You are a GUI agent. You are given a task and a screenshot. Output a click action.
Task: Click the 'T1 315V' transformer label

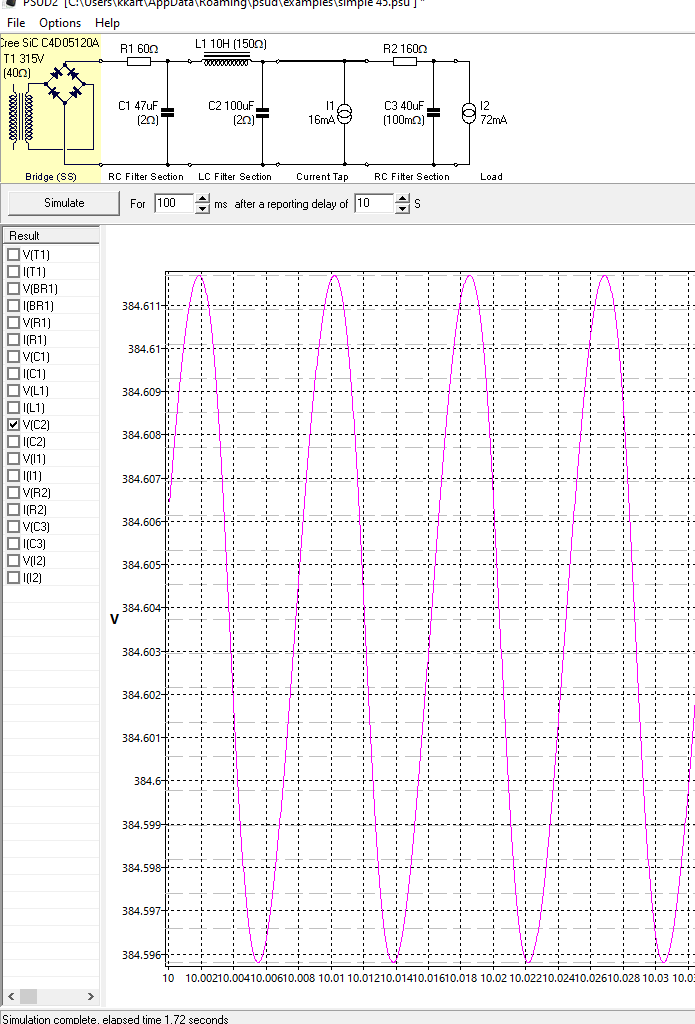click(24, 59)
